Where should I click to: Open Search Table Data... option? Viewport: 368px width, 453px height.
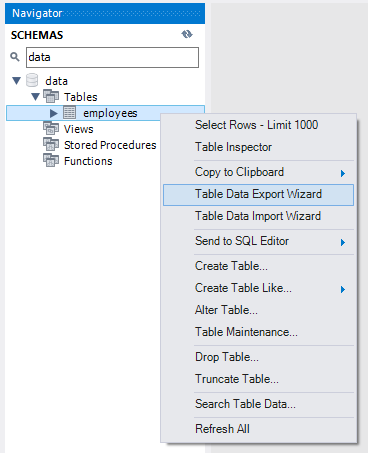pyautogui.click(x=258, y=404)
